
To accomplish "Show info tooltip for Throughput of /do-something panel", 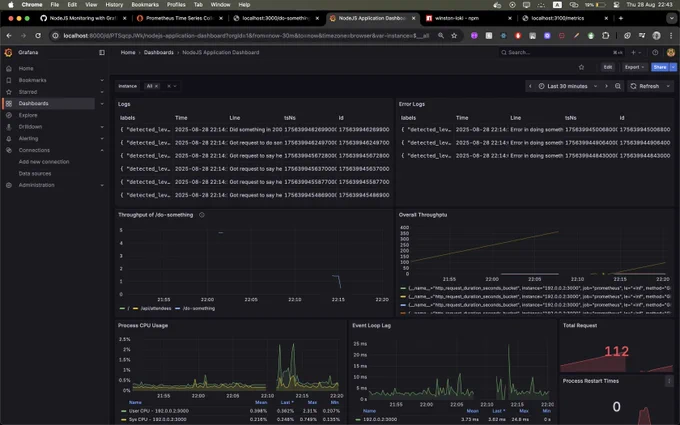I will pyautogui.click(x=202, y=215).
